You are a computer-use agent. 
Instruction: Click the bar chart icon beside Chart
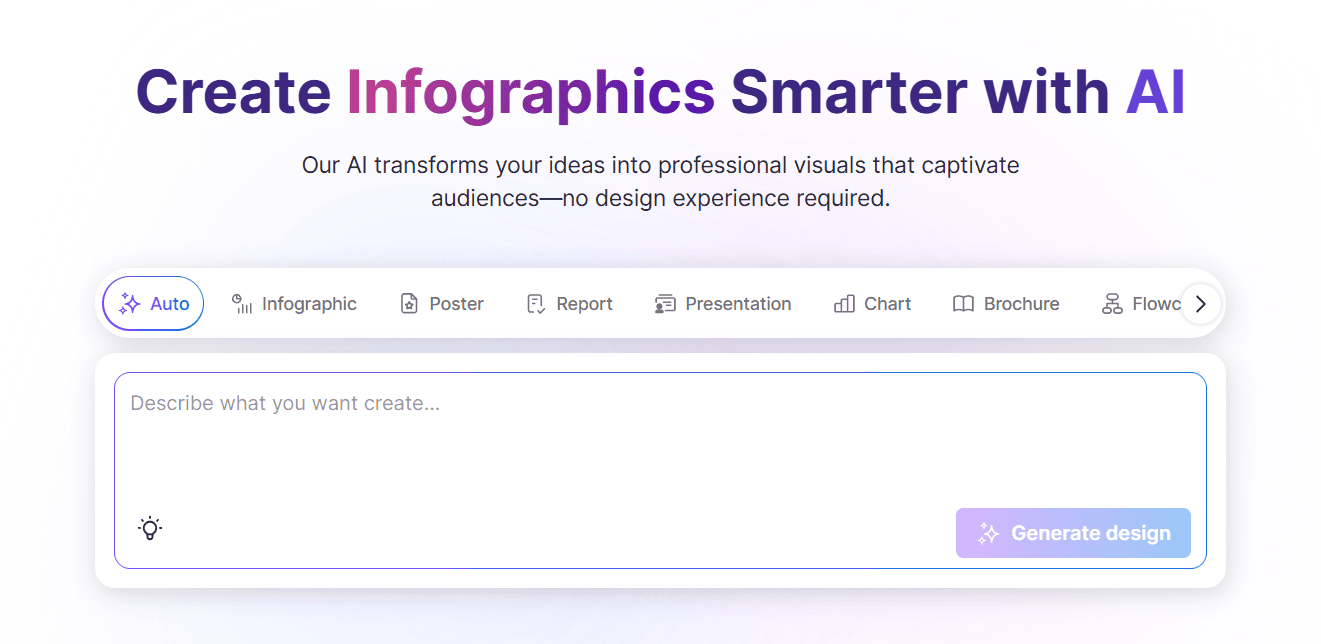[x=844, y=304]
